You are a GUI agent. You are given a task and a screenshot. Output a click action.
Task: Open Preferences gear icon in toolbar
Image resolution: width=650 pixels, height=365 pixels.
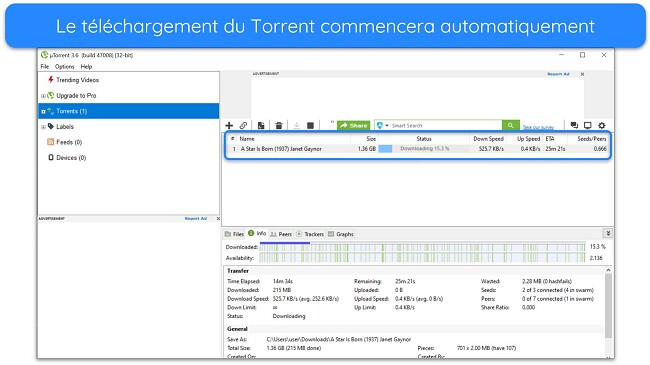click(602, 125)
